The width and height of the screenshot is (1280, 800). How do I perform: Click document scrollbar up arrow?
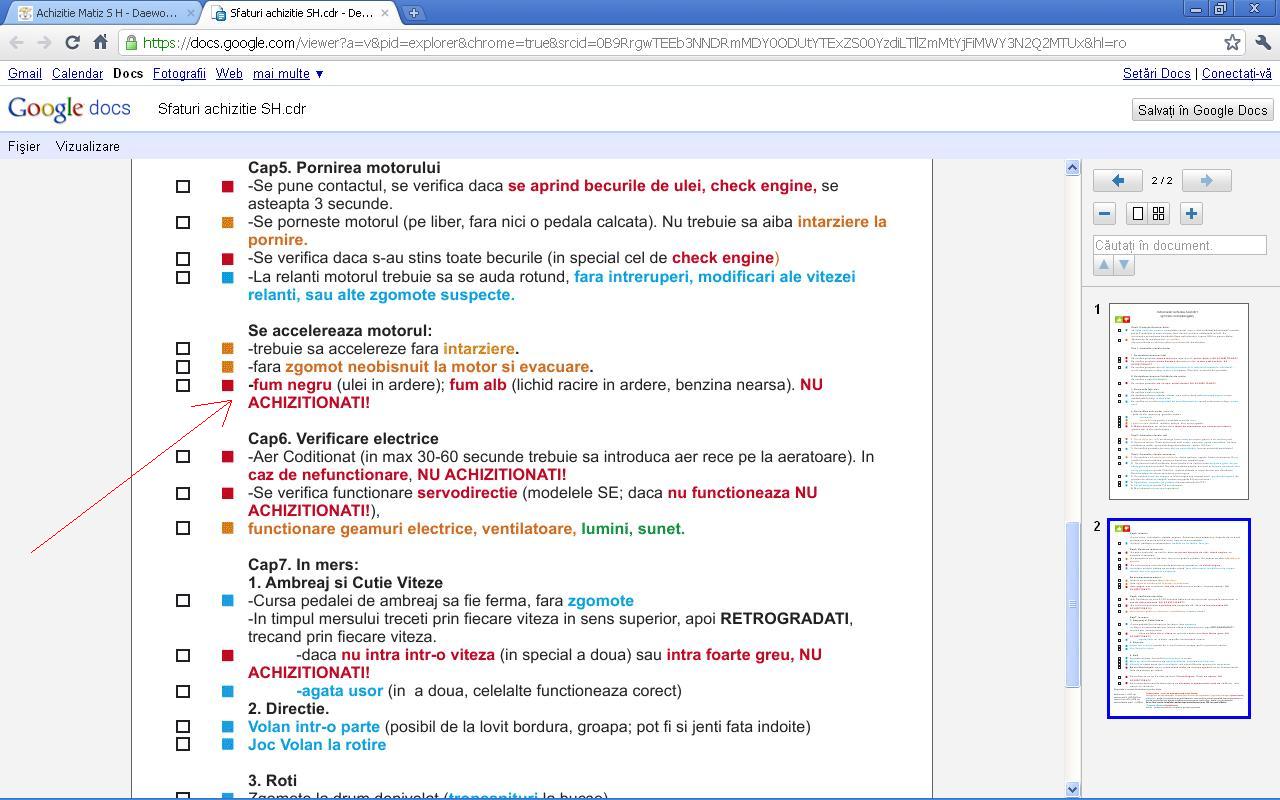pos(1073,168)
